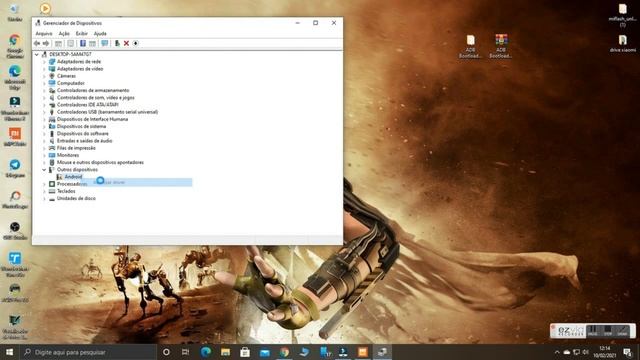Image resolution: width=640 pixels, height=360 pixels.
Task: Click the down-arrow disable device toolbar icon
Action: (136, 43)
